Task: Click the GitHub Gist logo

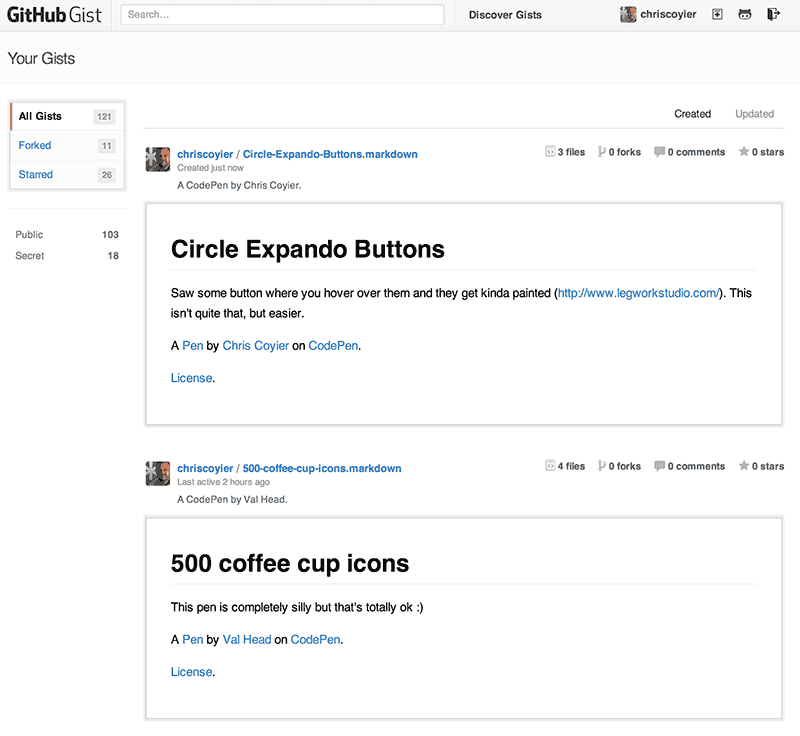Action: pyautogui.click(x=55, y=14)
